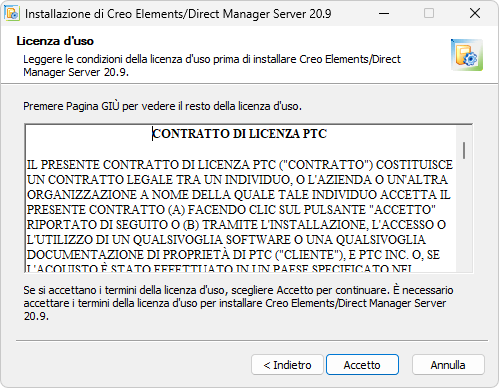Screen dimensions: 499x388
Task: Click the line starting 'DOCUMENTAZIONE DI PROPRIETÀ DI PTC'
Action: click(233, 255)
